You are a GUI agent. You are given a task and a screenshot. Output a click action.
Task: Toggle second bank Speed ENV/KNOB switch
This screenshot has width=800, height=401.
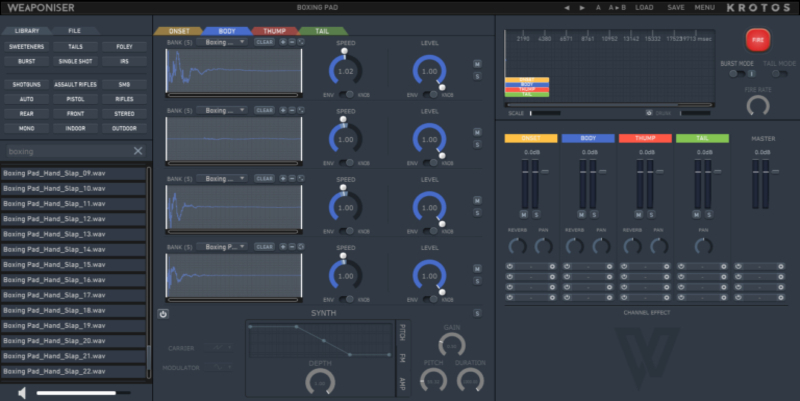[x=346, y=163]
